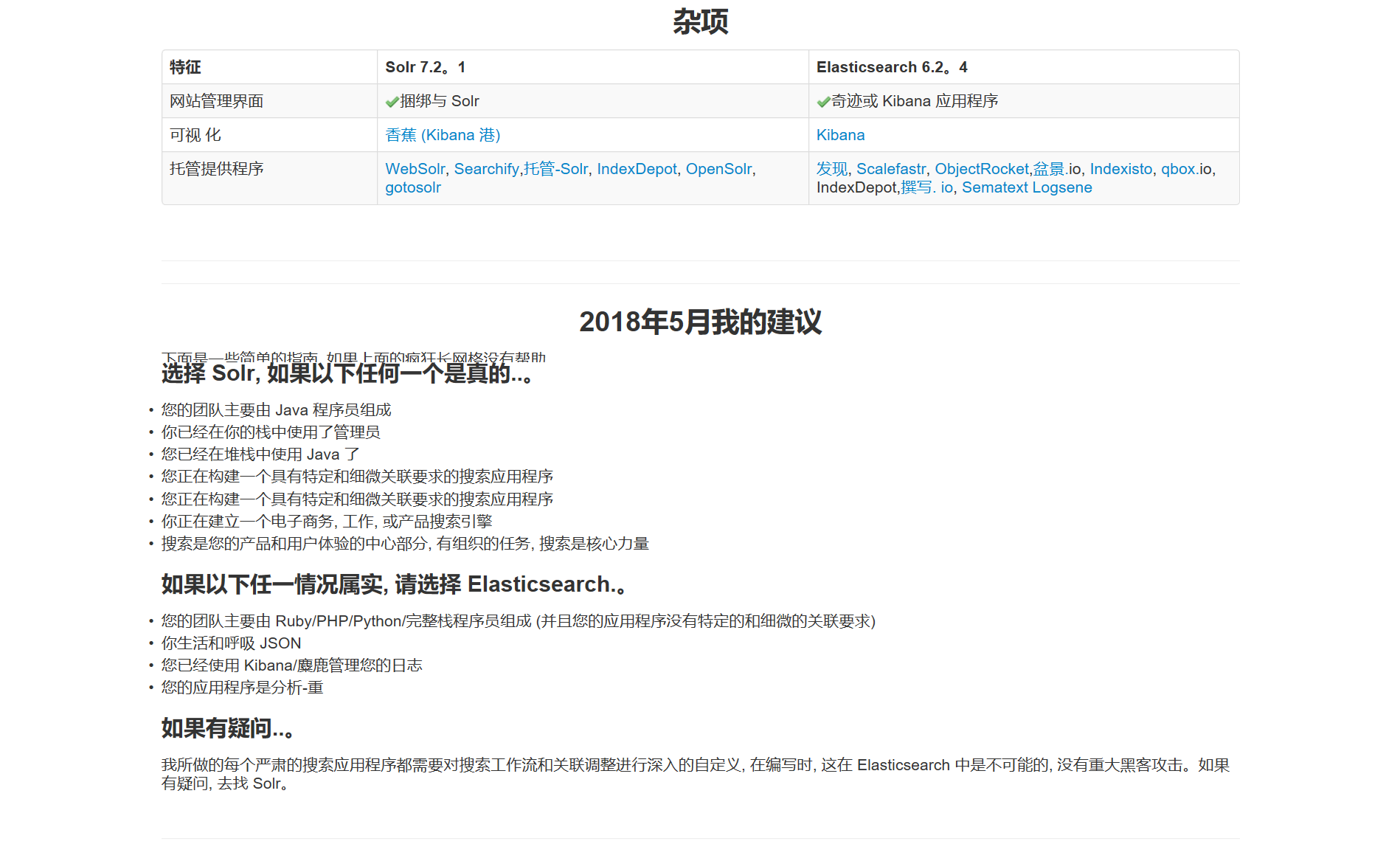1400x844 pixels.
Task: Select the 托管提供程序 row label
Action: 217,169
